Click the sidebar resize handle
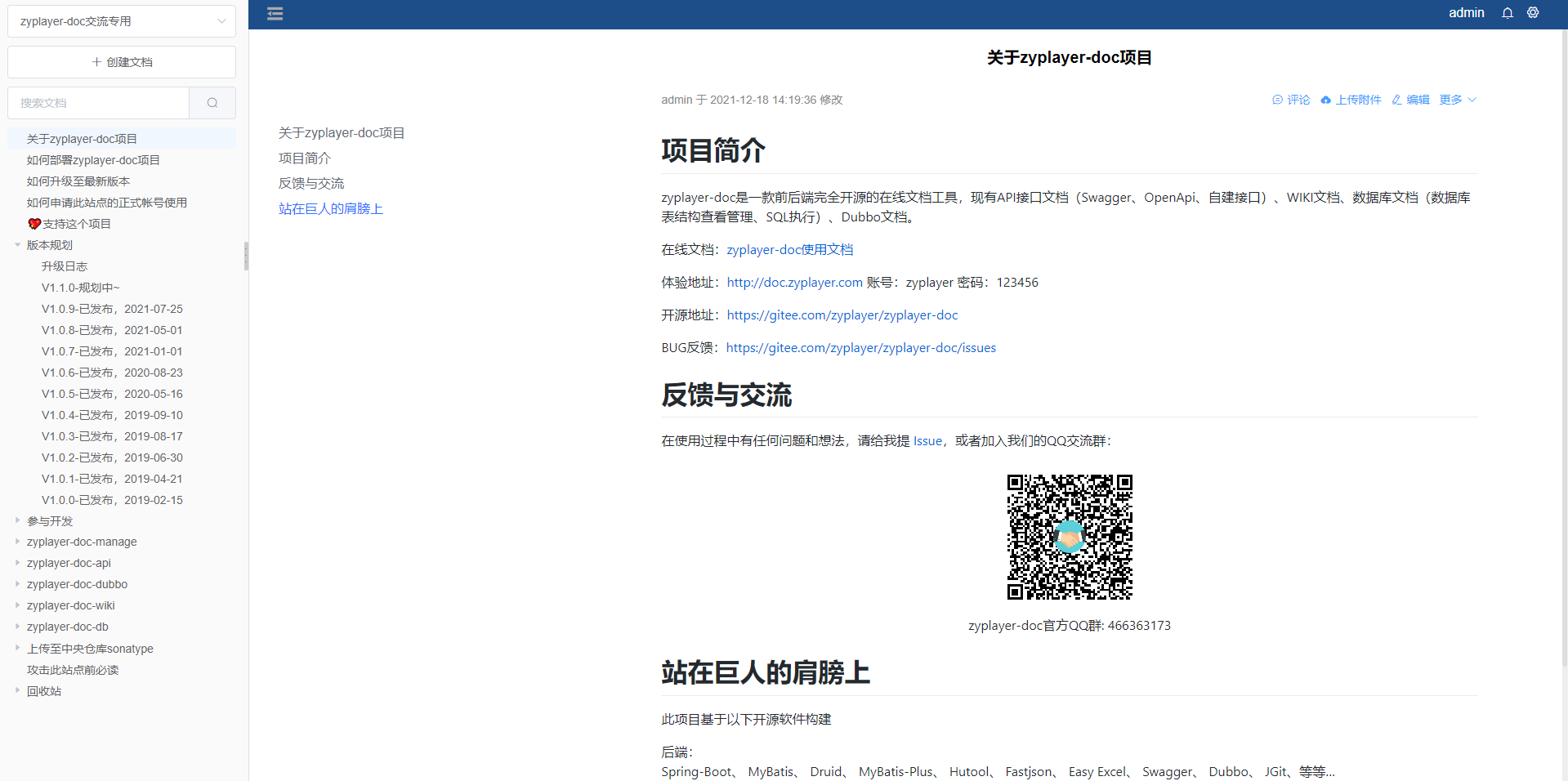The width and height of the screenshot is (1568, 781). click(246, 256)
